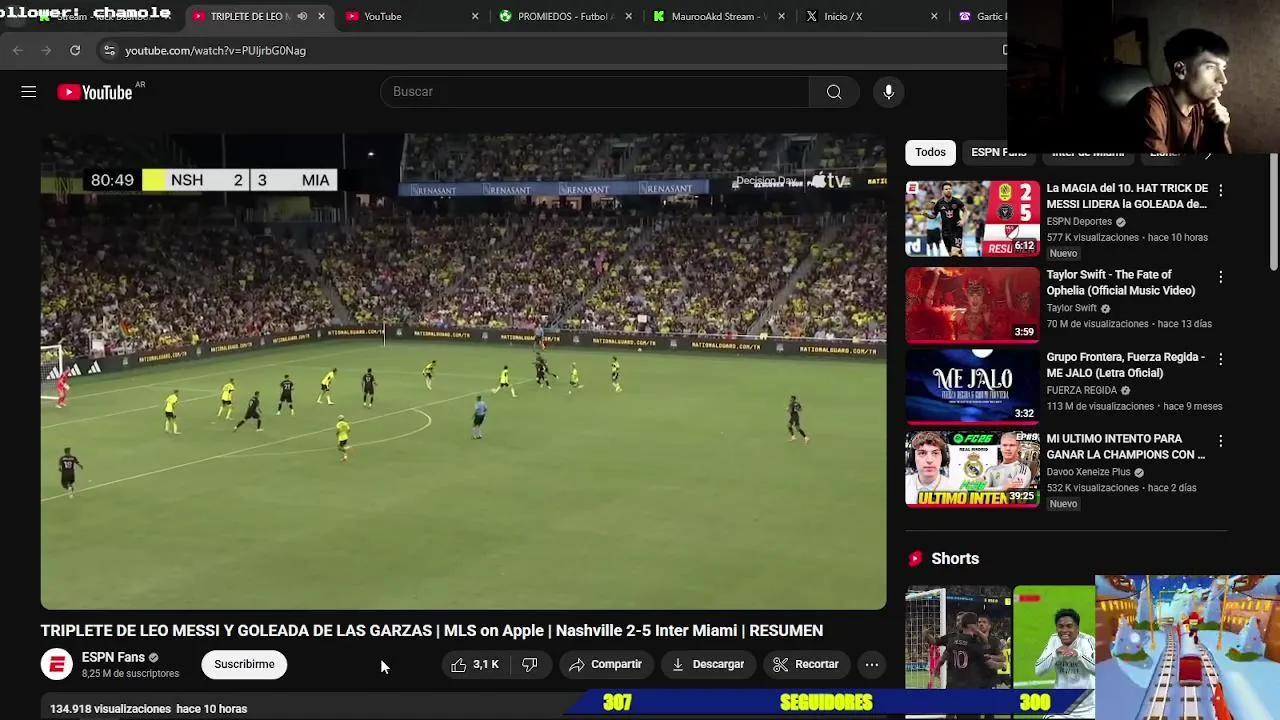This screenshot has width=1280, height=720.
Task: Click Recortar clip button
Action: pos(806,664)
